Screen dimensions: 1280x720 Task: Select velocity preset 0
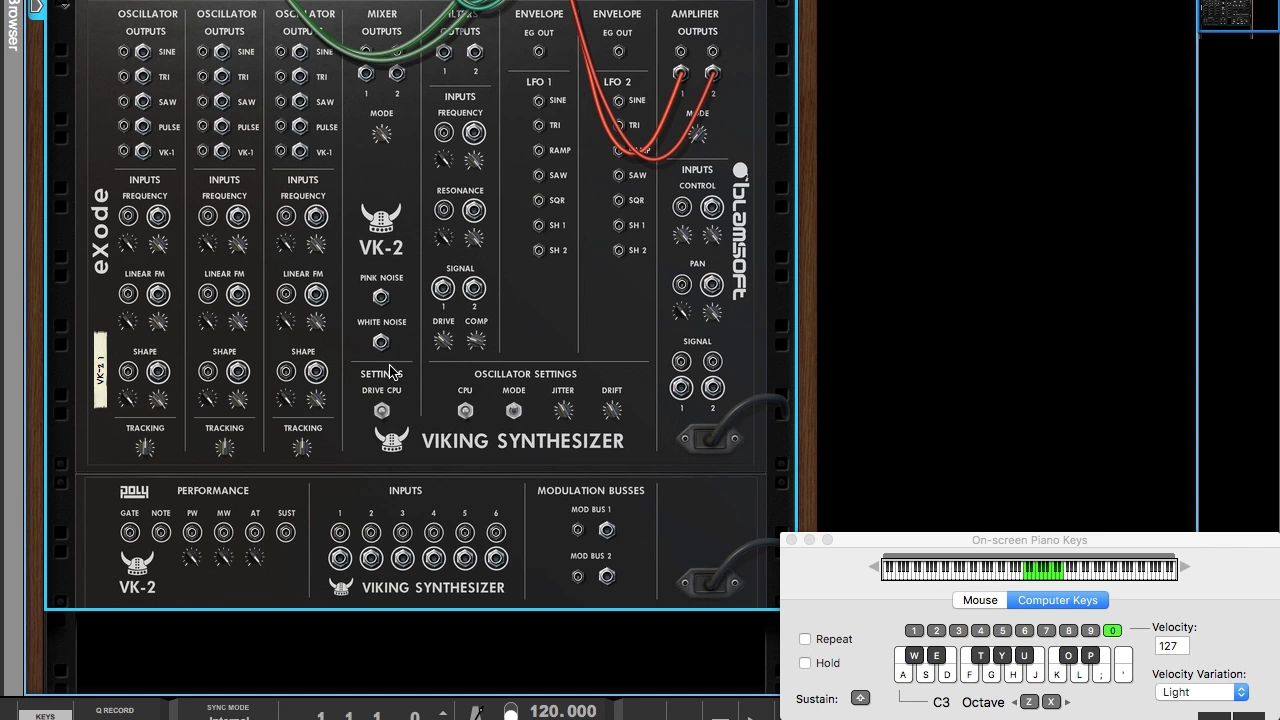click(x=1112, y=631)
